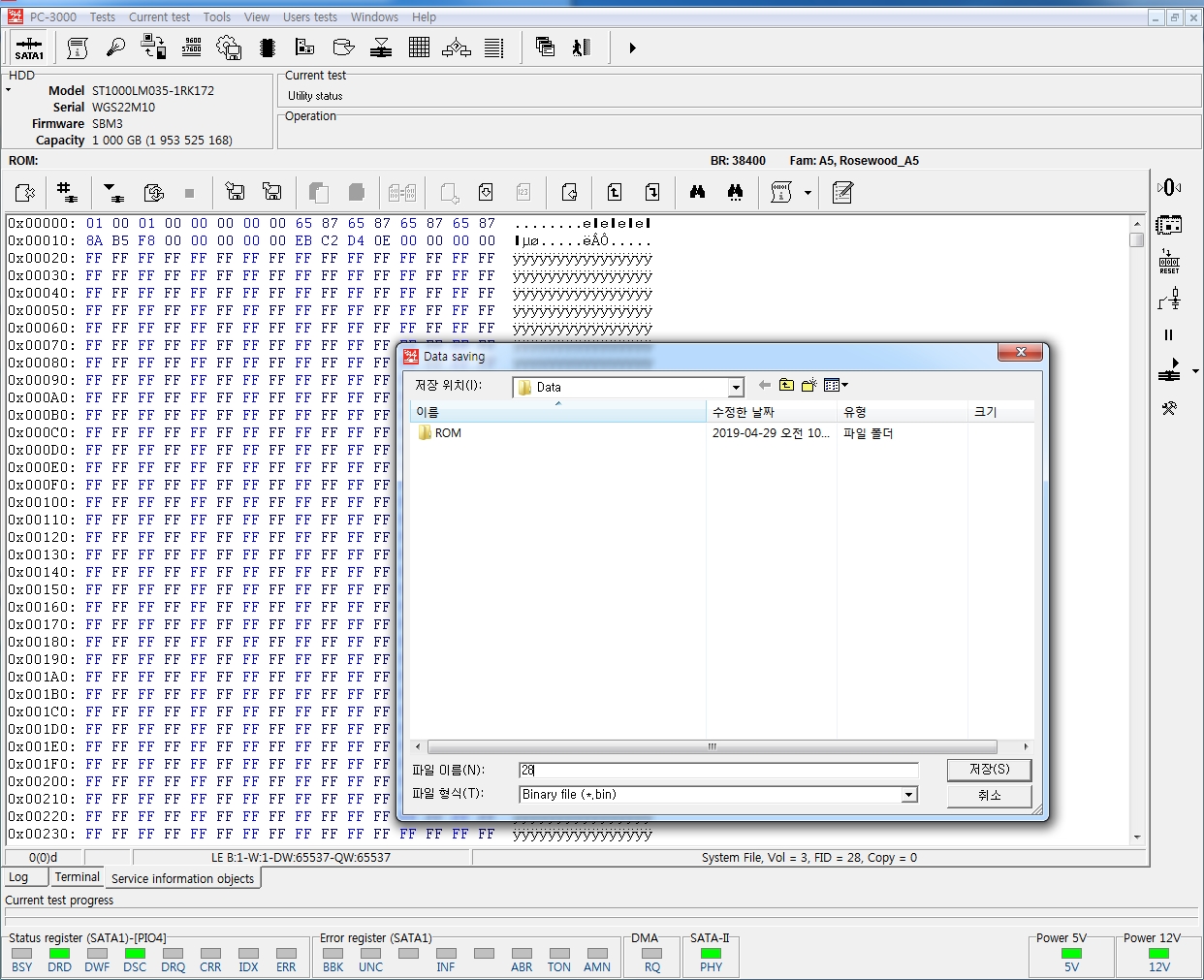This screenshot has width=1204, height=980.
Task: Click the notepad edit icon in hex toolbar
Action: pyautogui.click(x=842, y=192)
